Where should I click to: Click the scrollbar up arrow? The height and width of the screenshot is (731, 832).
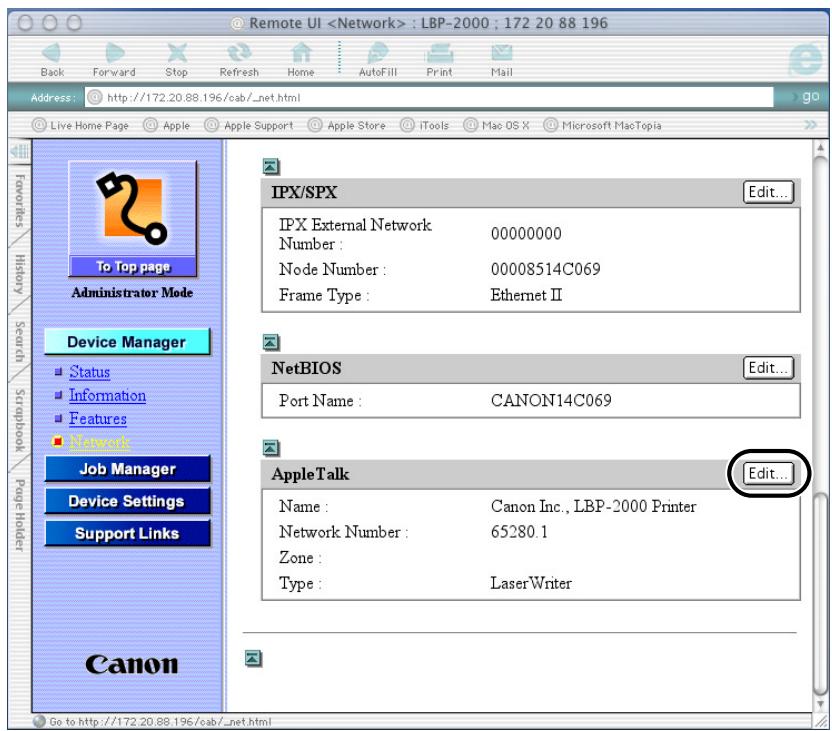(x=820, y=147)
